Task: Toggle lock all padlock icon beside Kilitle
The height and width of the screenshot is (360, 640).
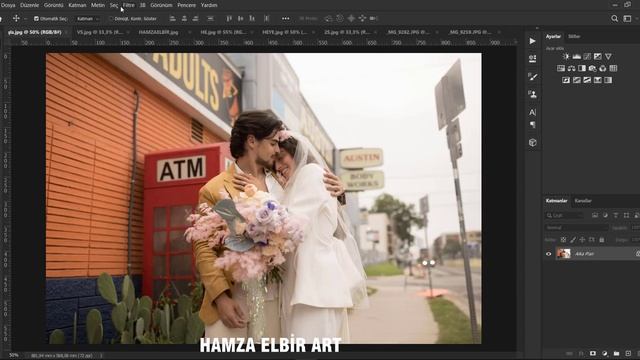Action: point(602,240)
